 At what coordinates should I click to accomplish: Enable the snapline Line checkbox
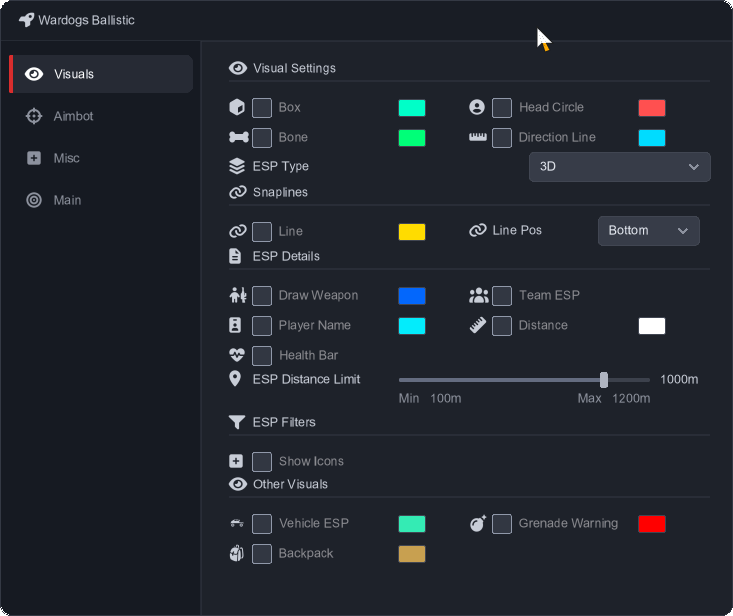click(x=262, y=232)
